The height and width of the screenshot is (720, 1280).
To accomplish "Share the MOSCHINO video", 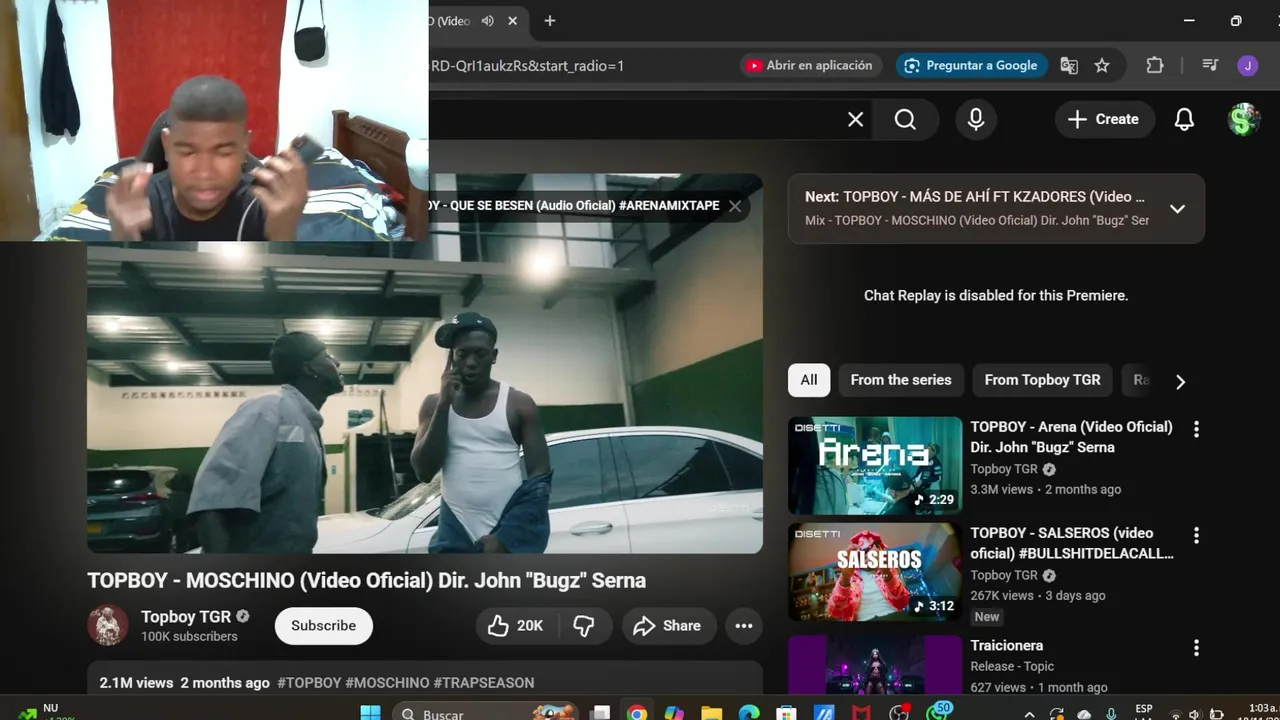I will click(x=669, y=626).
